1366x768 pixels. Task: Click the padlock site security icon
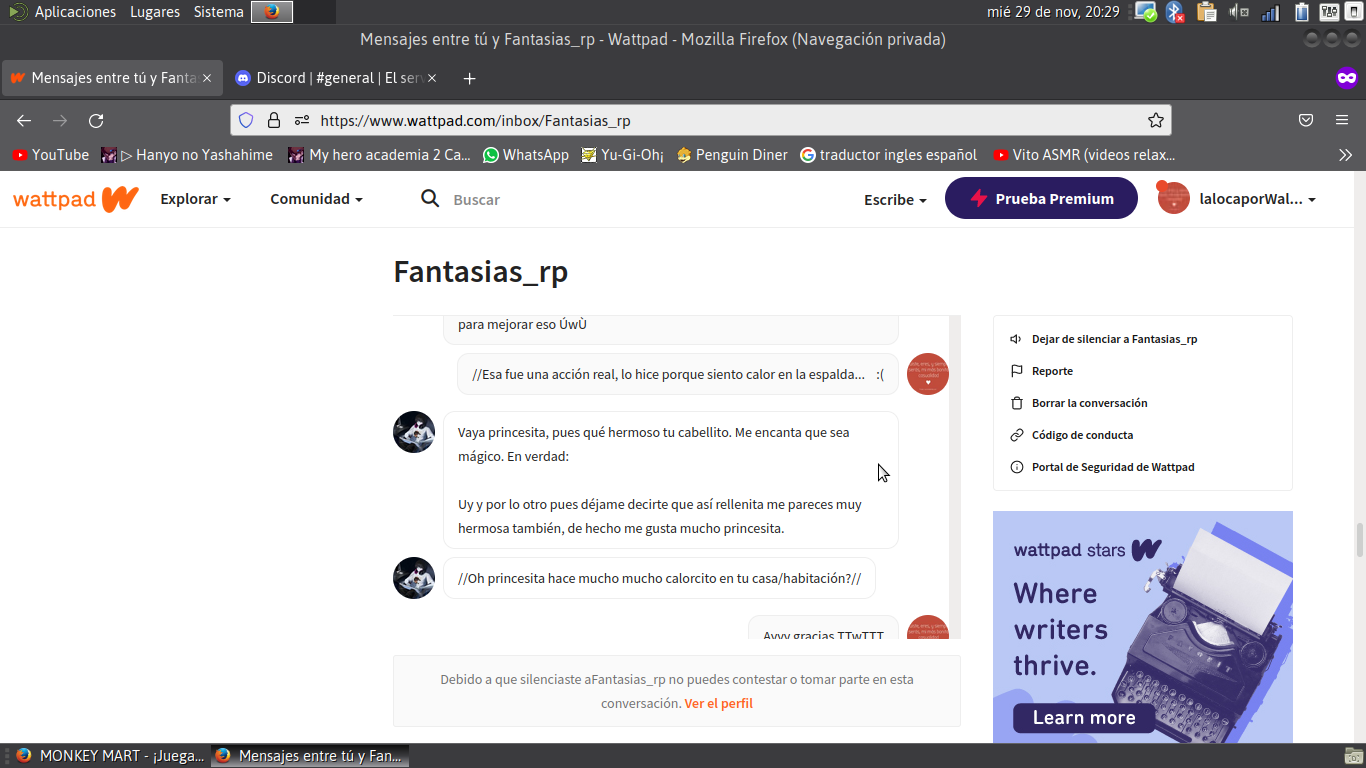tap(274, 121)
